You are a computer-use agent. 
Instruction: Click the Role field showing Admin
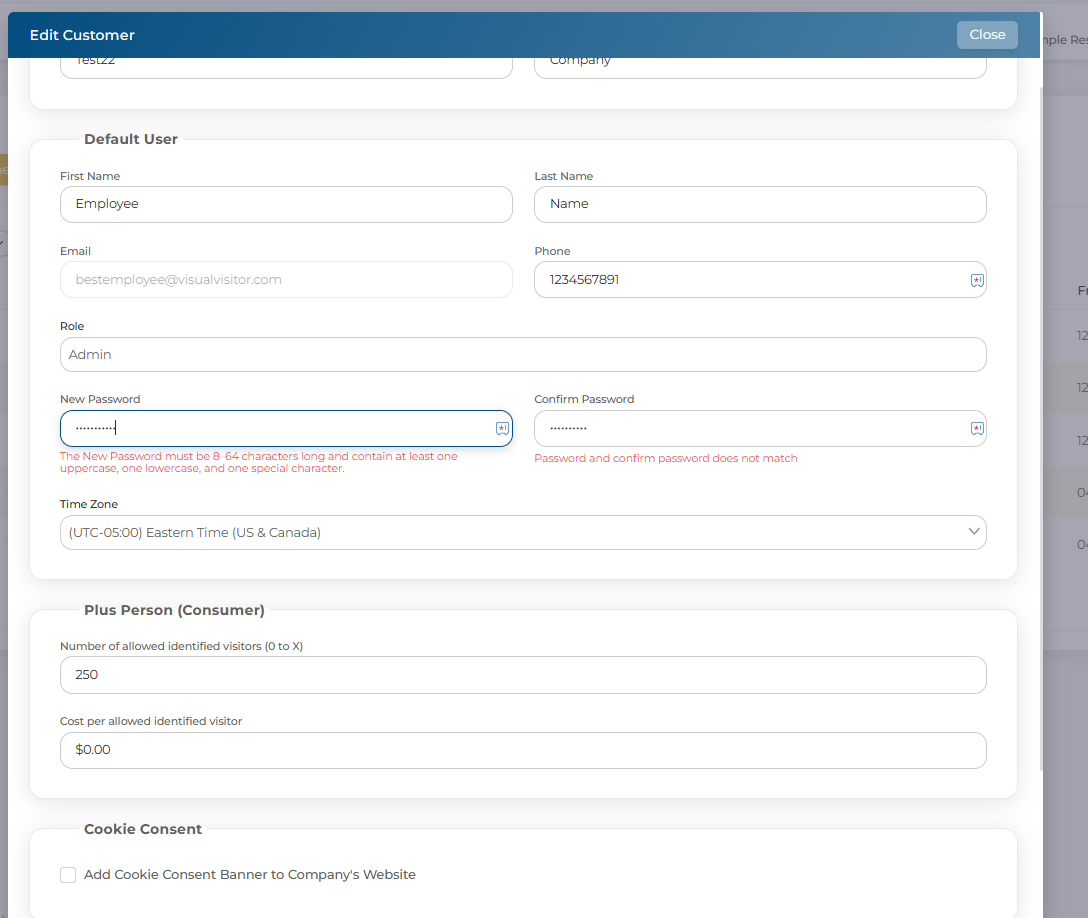[523, 355]
